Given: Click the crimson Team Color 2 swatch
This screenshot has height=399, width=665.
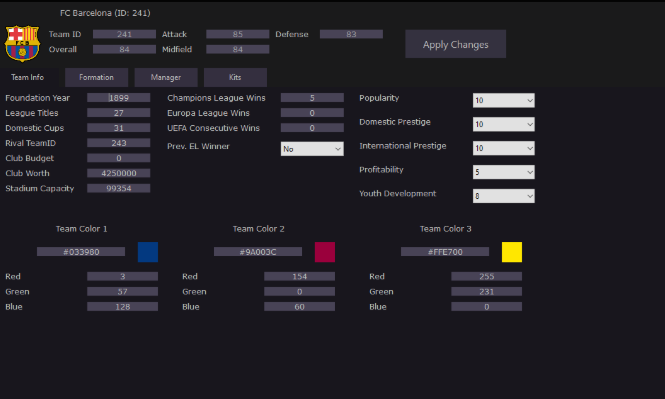Looking at the screenshot, I should [x=325, y=252].
